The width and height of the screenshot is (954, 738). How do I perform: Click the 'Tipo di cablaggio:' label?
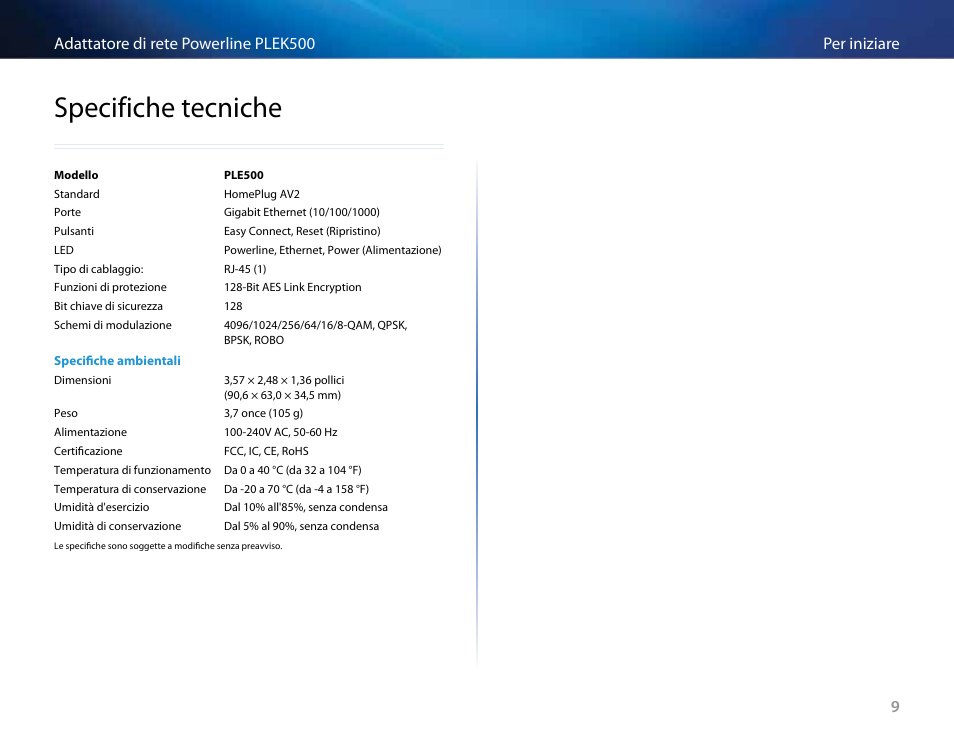coord(99,269)
